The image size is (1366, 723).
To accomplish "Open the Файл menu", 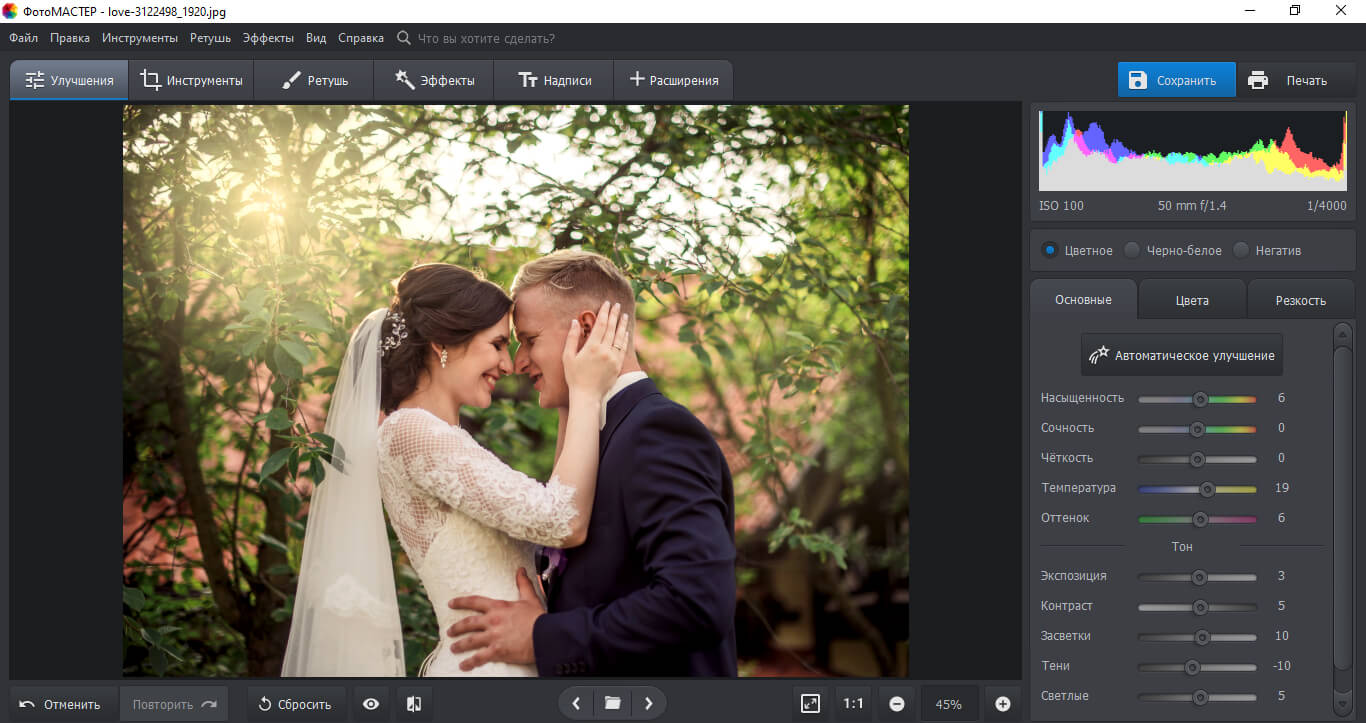I will pos(24,38).
